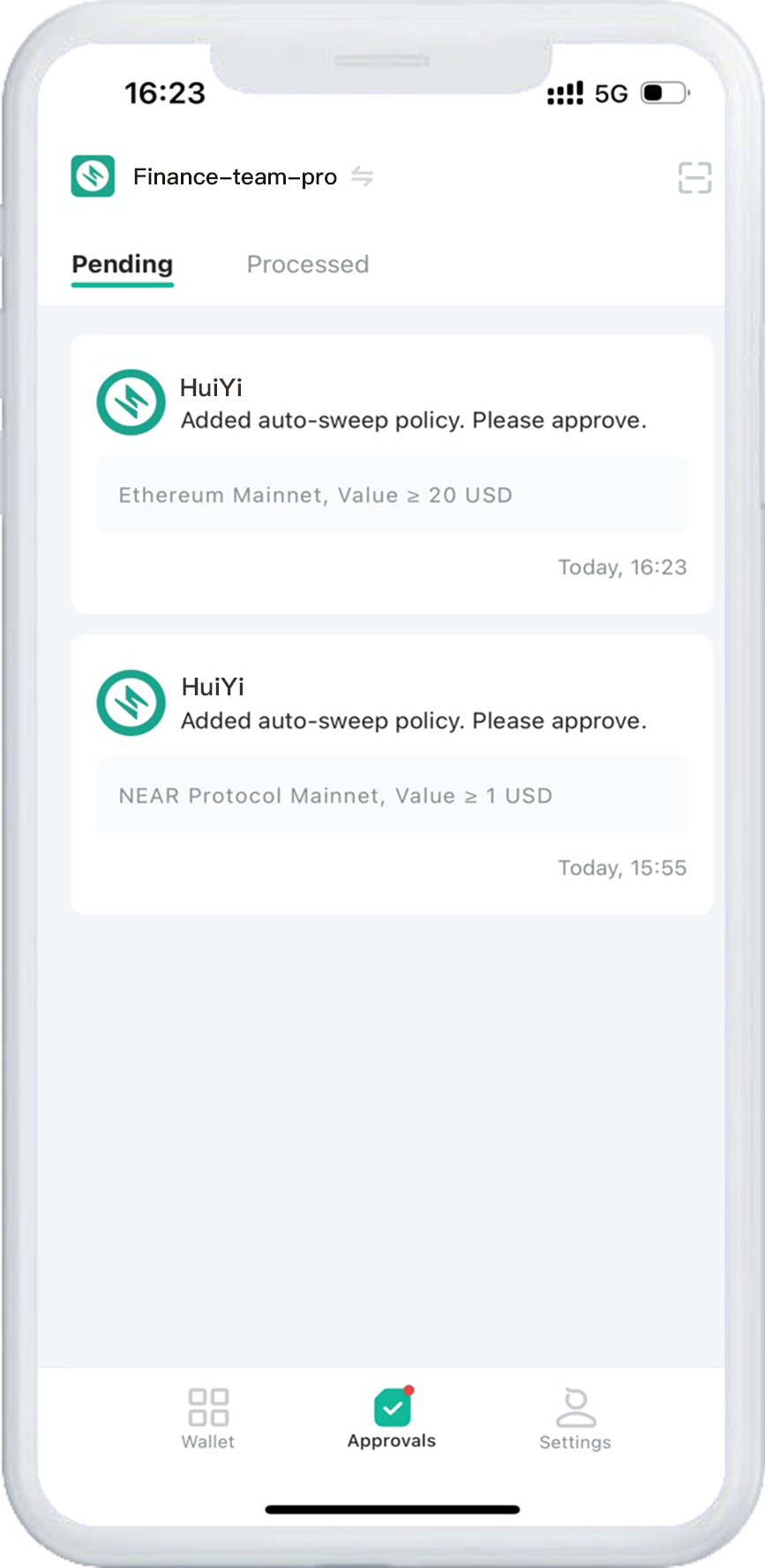Open the QR scan icon
Screen dimensions: 765x1568
pos(694,177)
